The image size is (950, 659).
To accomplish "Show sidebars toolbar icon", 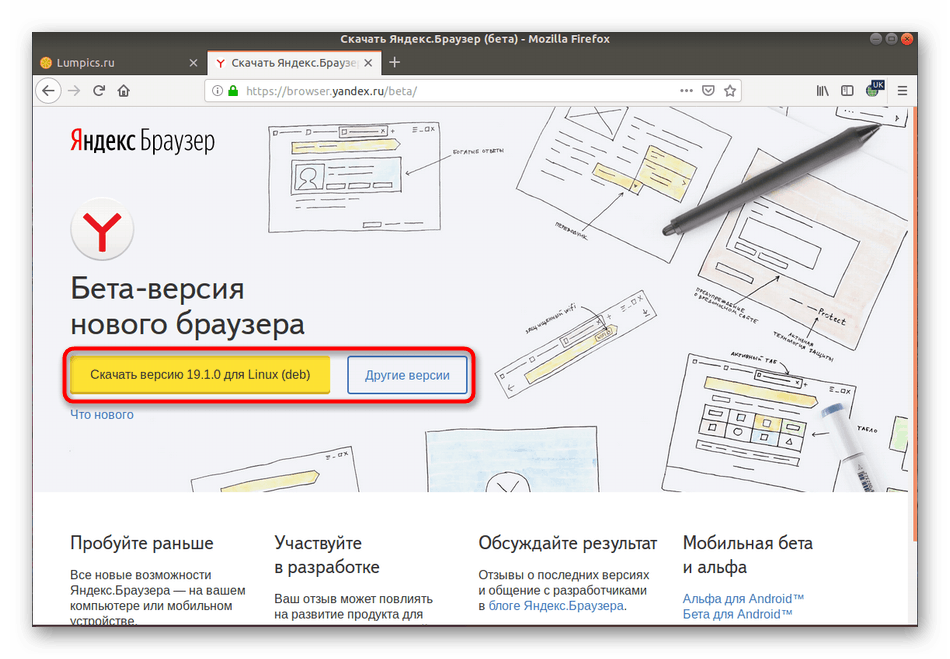I will click(x=847, y=91).
